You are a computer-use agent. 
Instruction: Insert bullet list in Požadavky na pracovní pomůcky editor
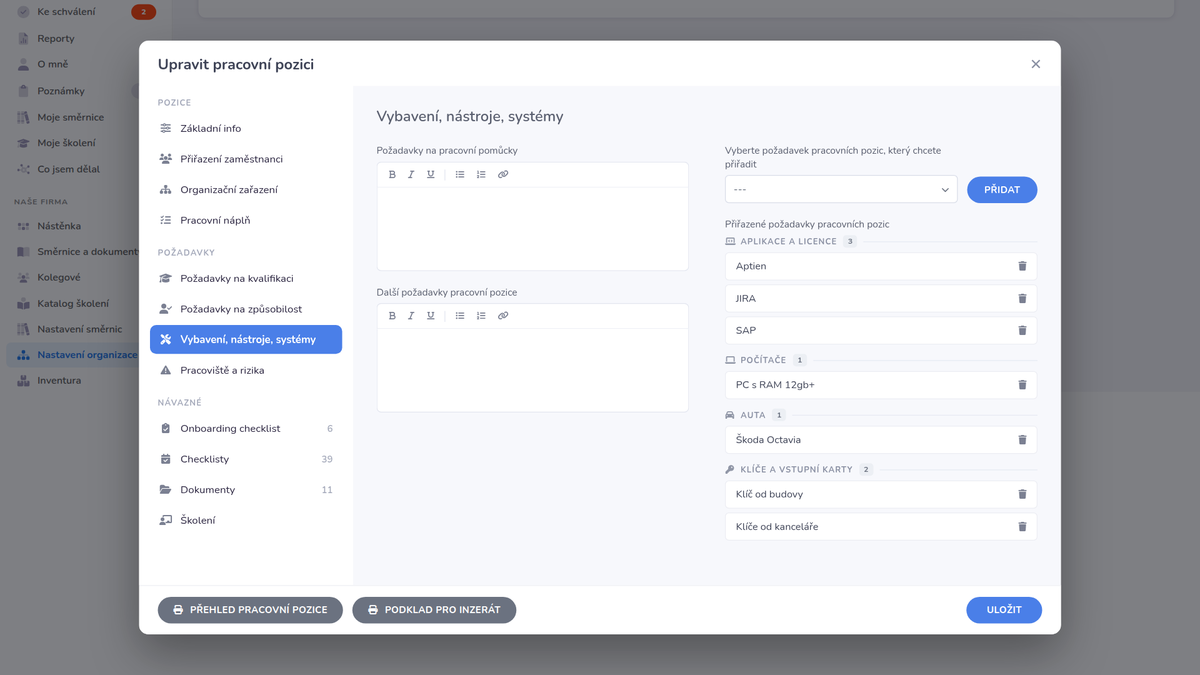(x=460, y=175)
